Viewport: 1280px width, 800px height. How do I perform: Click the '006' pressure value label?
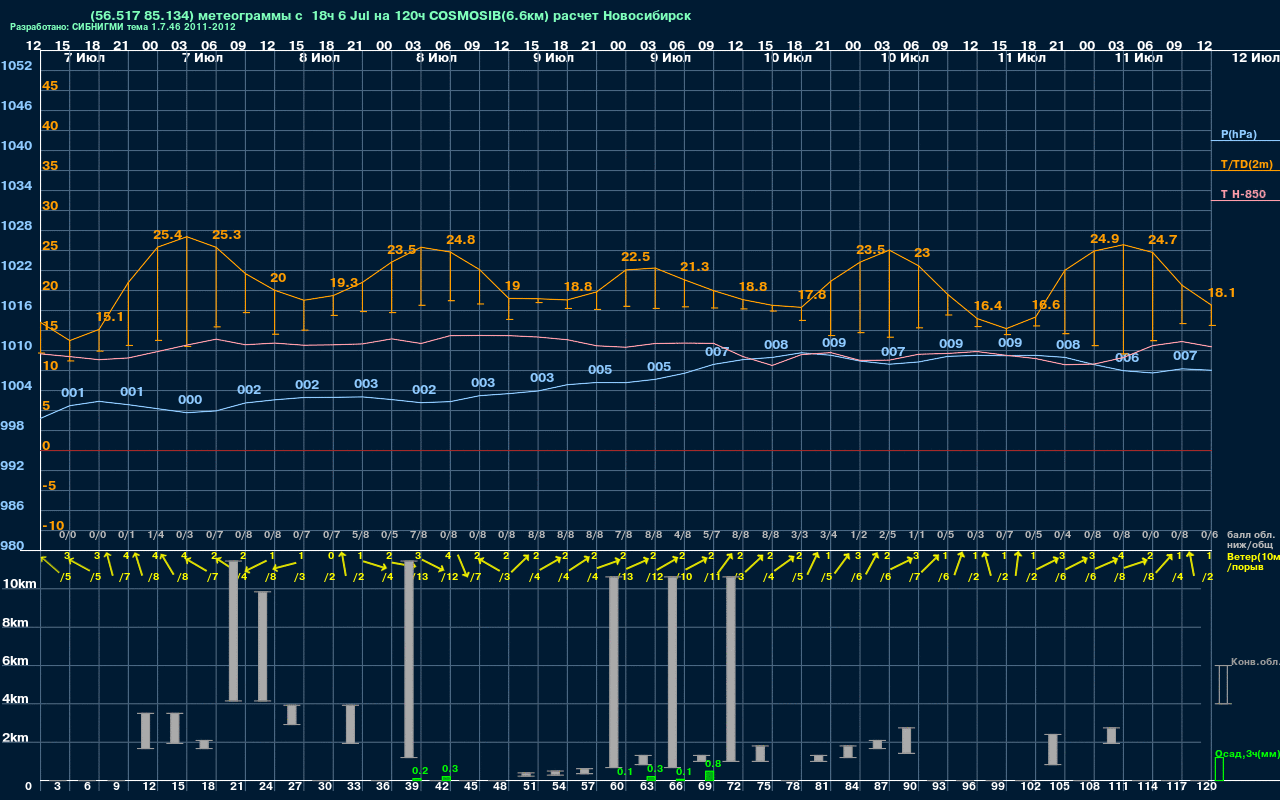1127,358
